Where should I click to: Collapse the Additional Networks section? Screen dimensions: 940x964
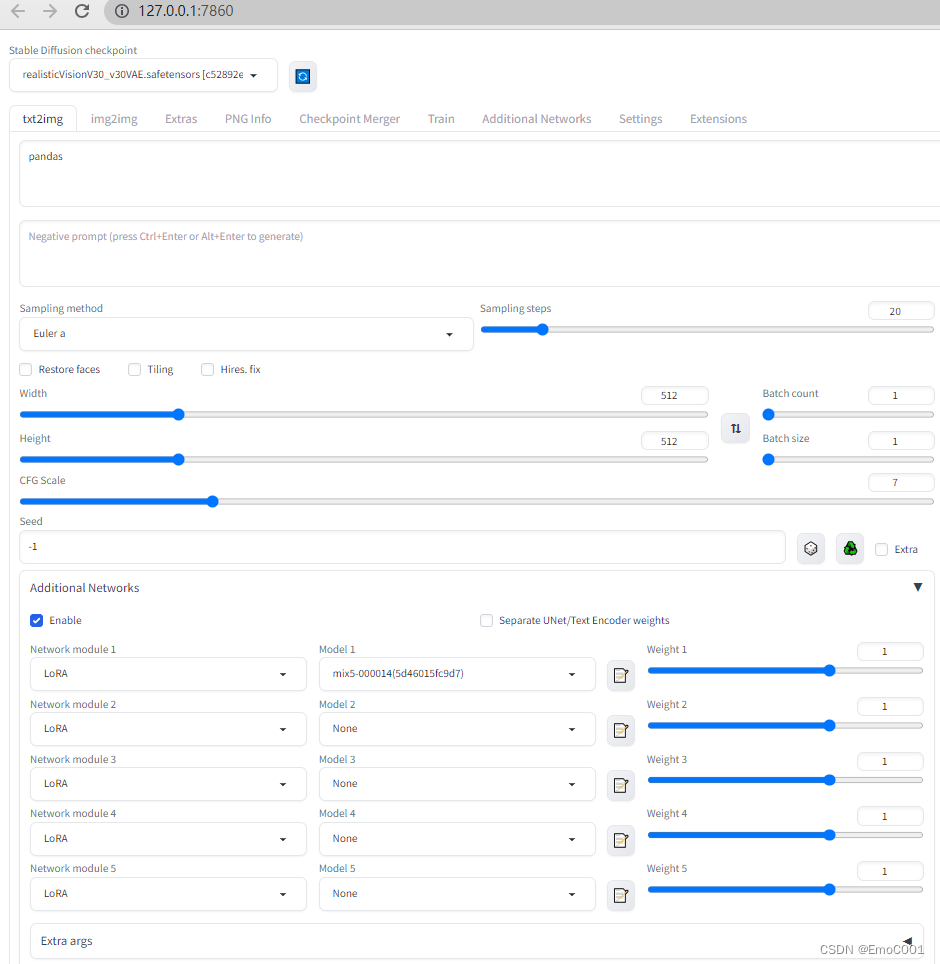coord(918,587)
